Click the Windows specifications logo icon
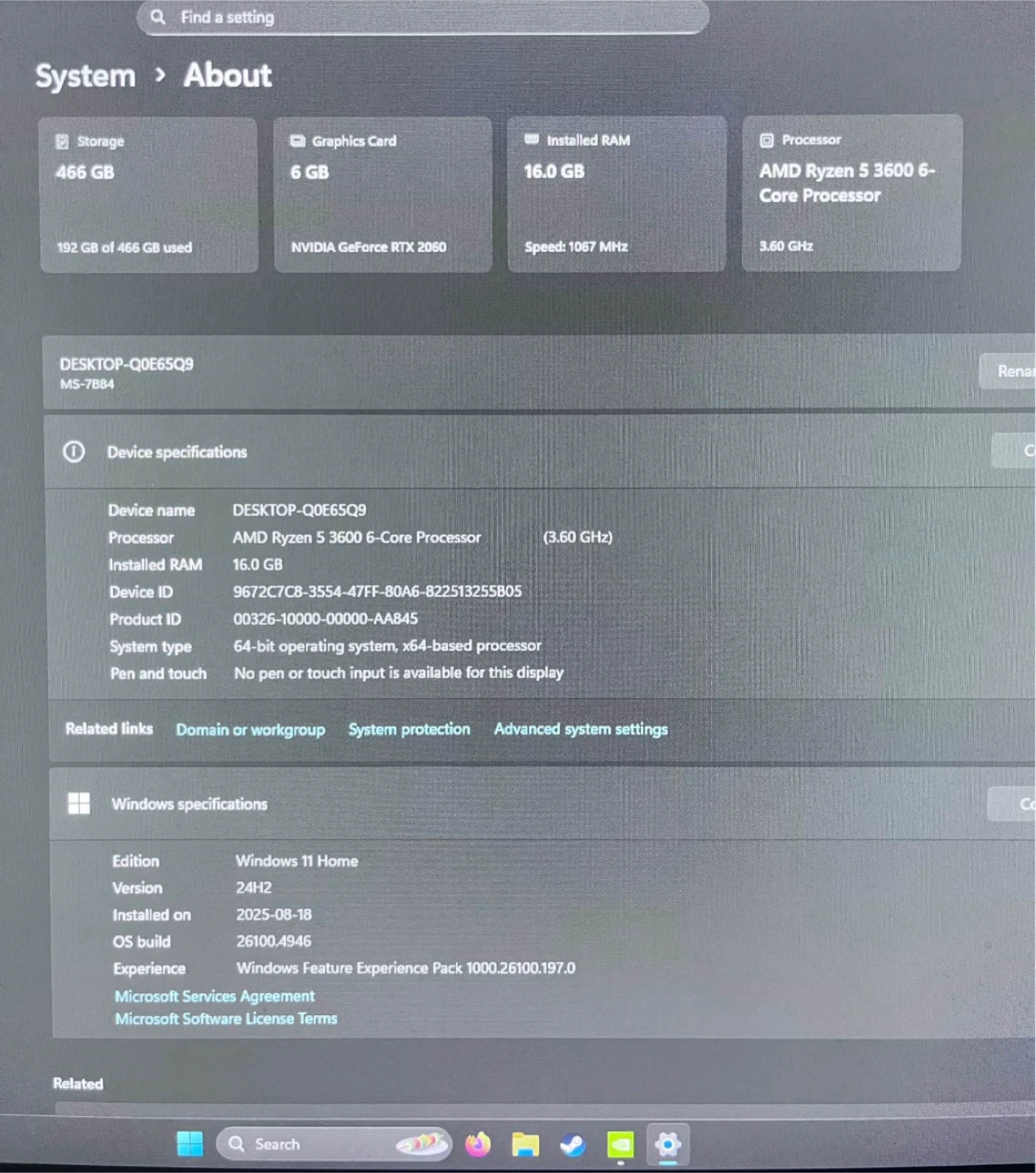The width and height of the screenshot is (1036, 1173). point(79,804)
